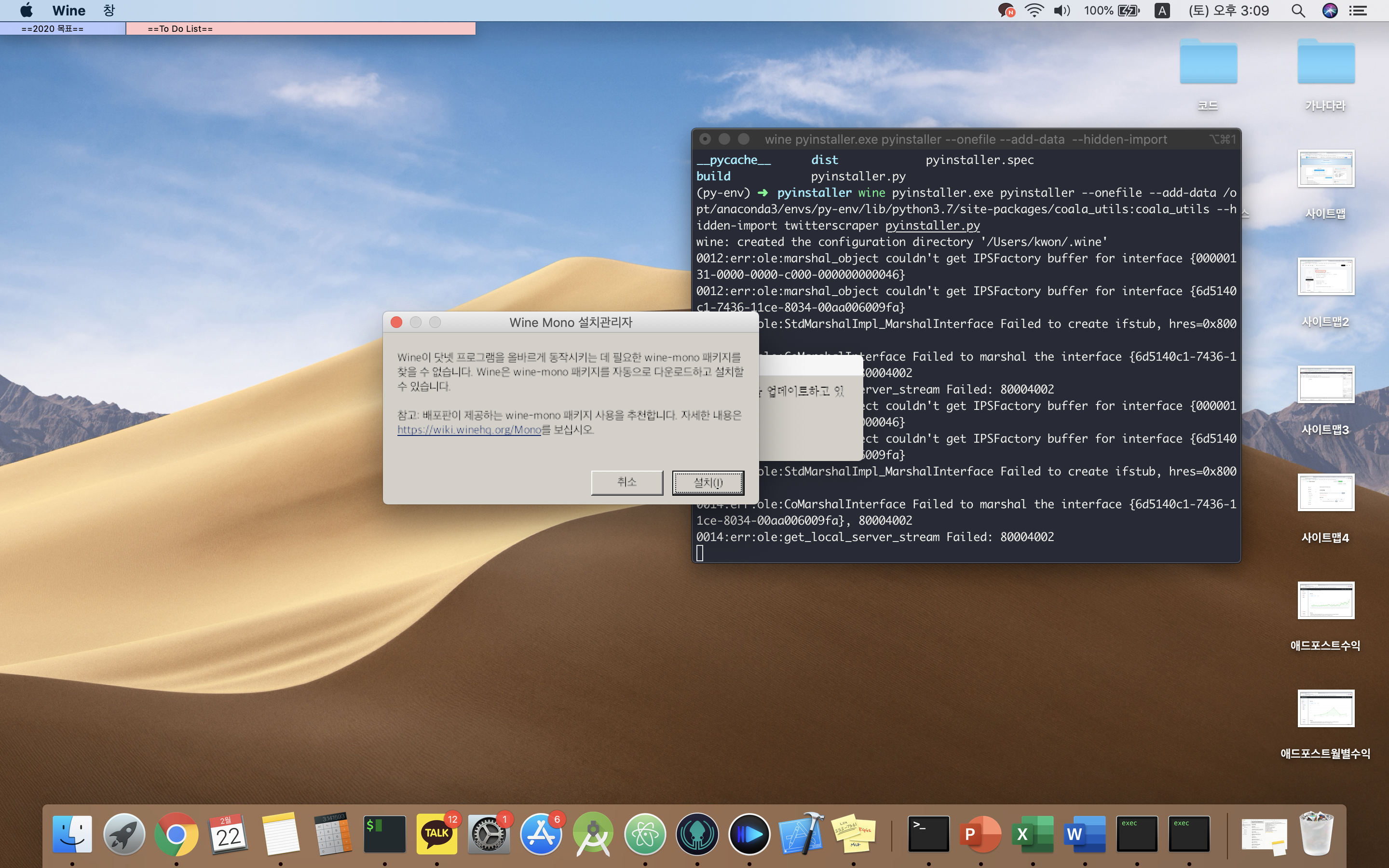Select the 사이트맵3 screenshot thumbnail
Viewport: 1389px width, 868px height.
coord(1325,385)
